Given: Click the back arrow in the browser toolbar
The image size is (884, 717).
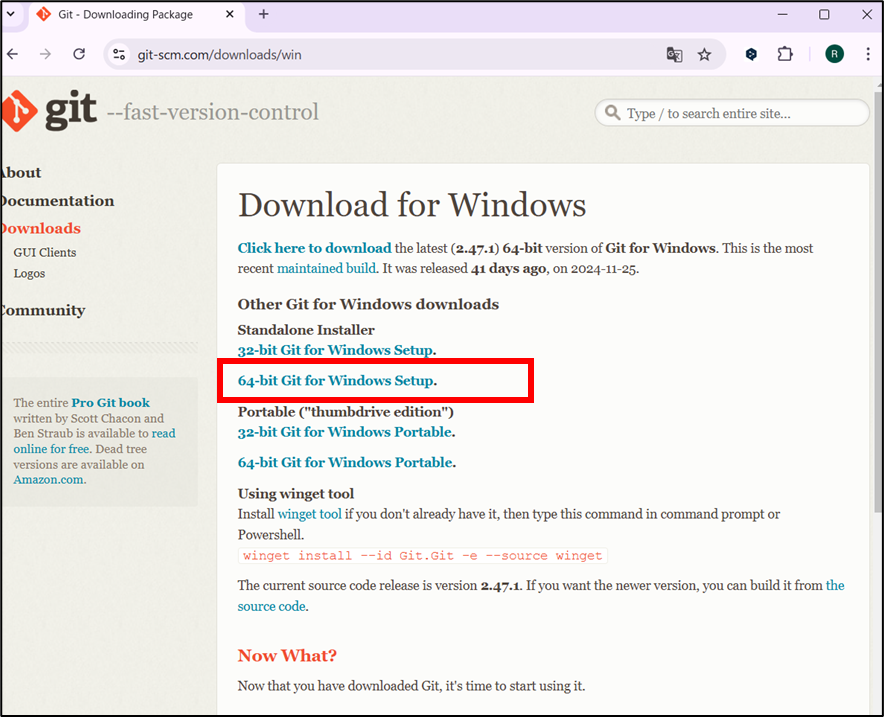Looking at the screenshot, I should [x=12, y=54].
